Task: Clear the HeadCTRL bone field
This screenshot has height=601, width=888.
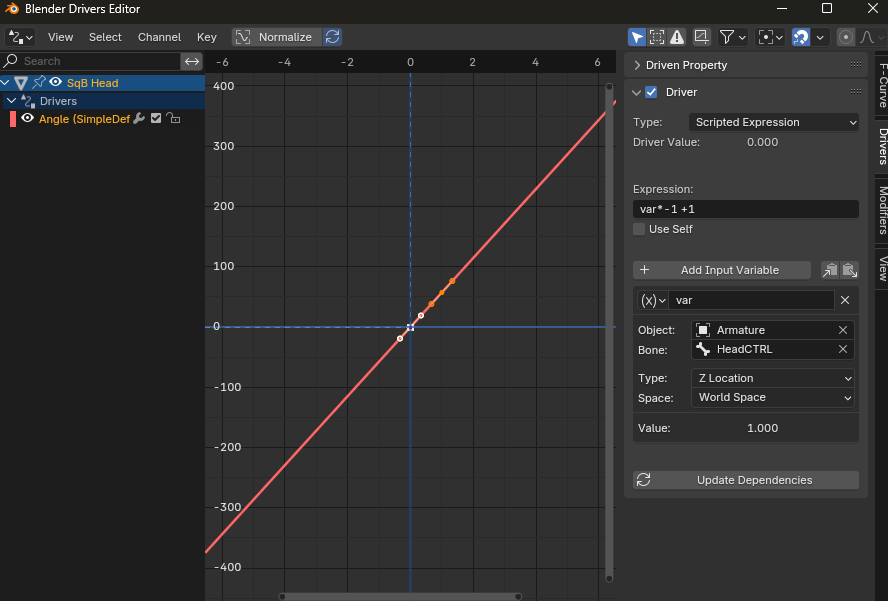Action: tap(843, 349)
